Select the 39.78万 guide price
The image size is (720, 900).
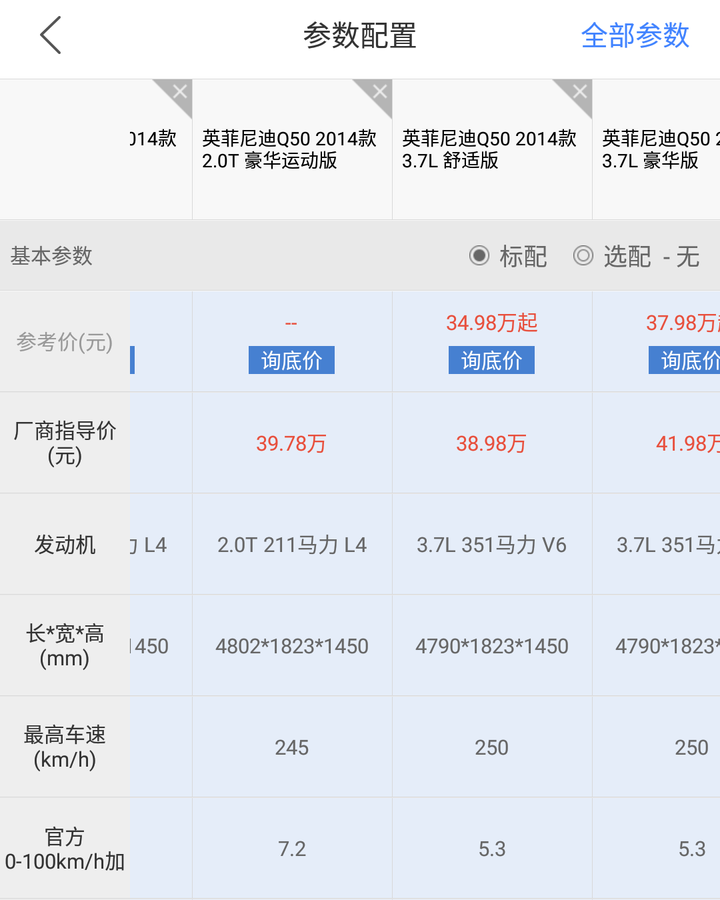click(x=291, y=444)
